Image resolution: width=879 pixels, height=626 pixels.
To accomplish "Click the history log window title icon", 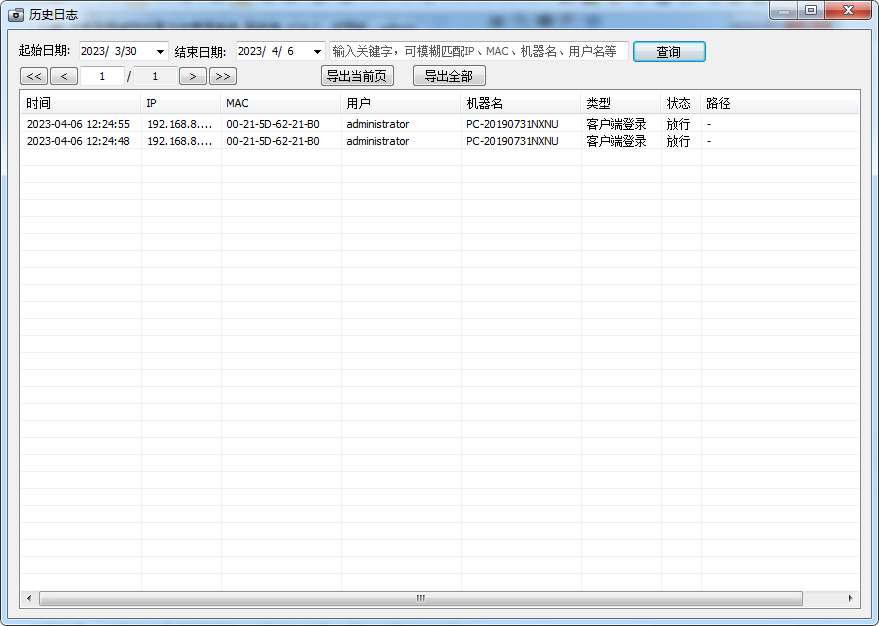I will point(16,14).
